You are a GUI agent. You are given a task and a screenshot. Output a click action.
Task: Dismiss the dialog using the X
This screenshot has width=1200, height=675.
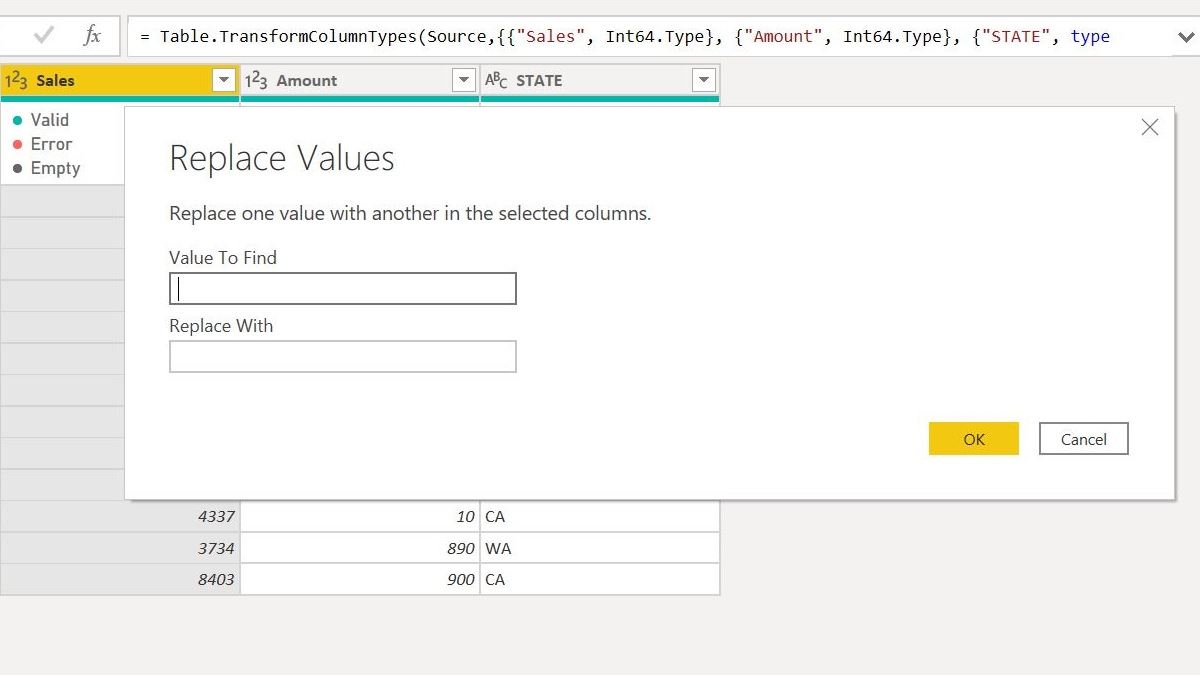1149,127
